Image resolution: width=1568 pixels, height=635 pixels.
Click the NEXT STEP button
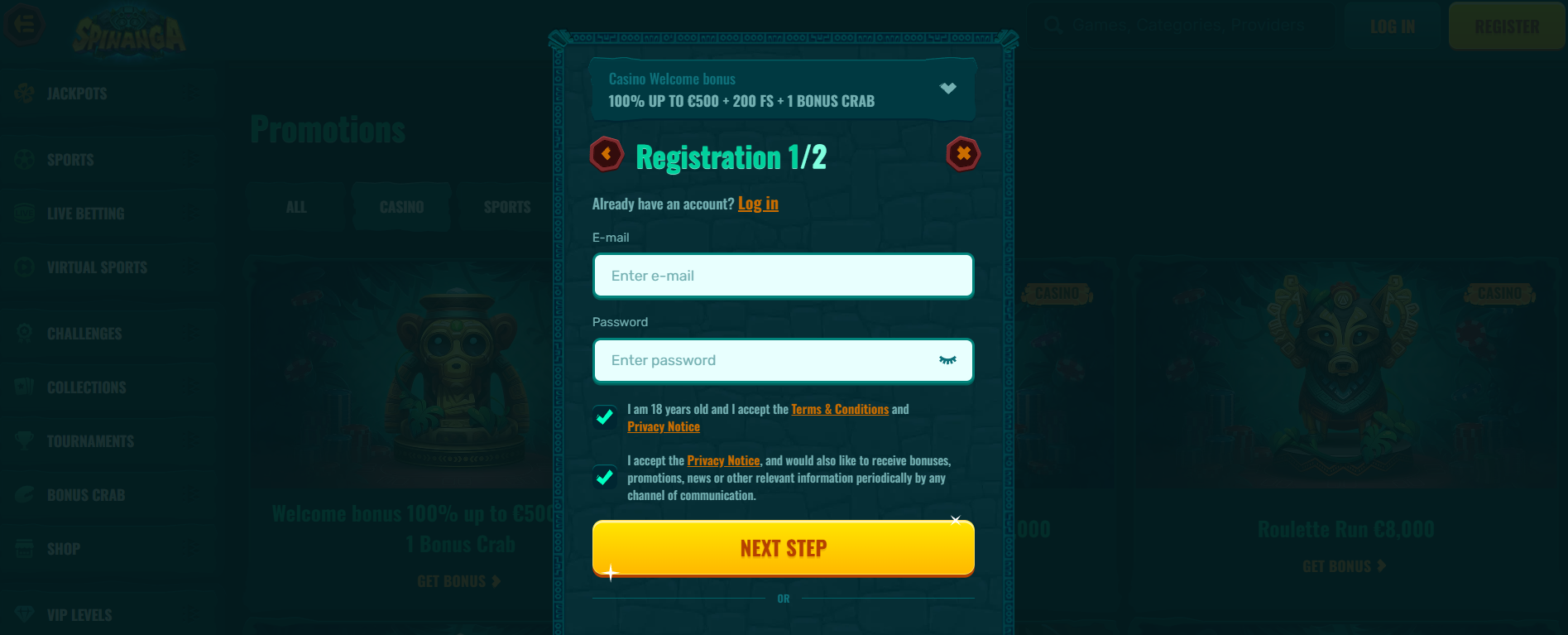tap(784, 548)
